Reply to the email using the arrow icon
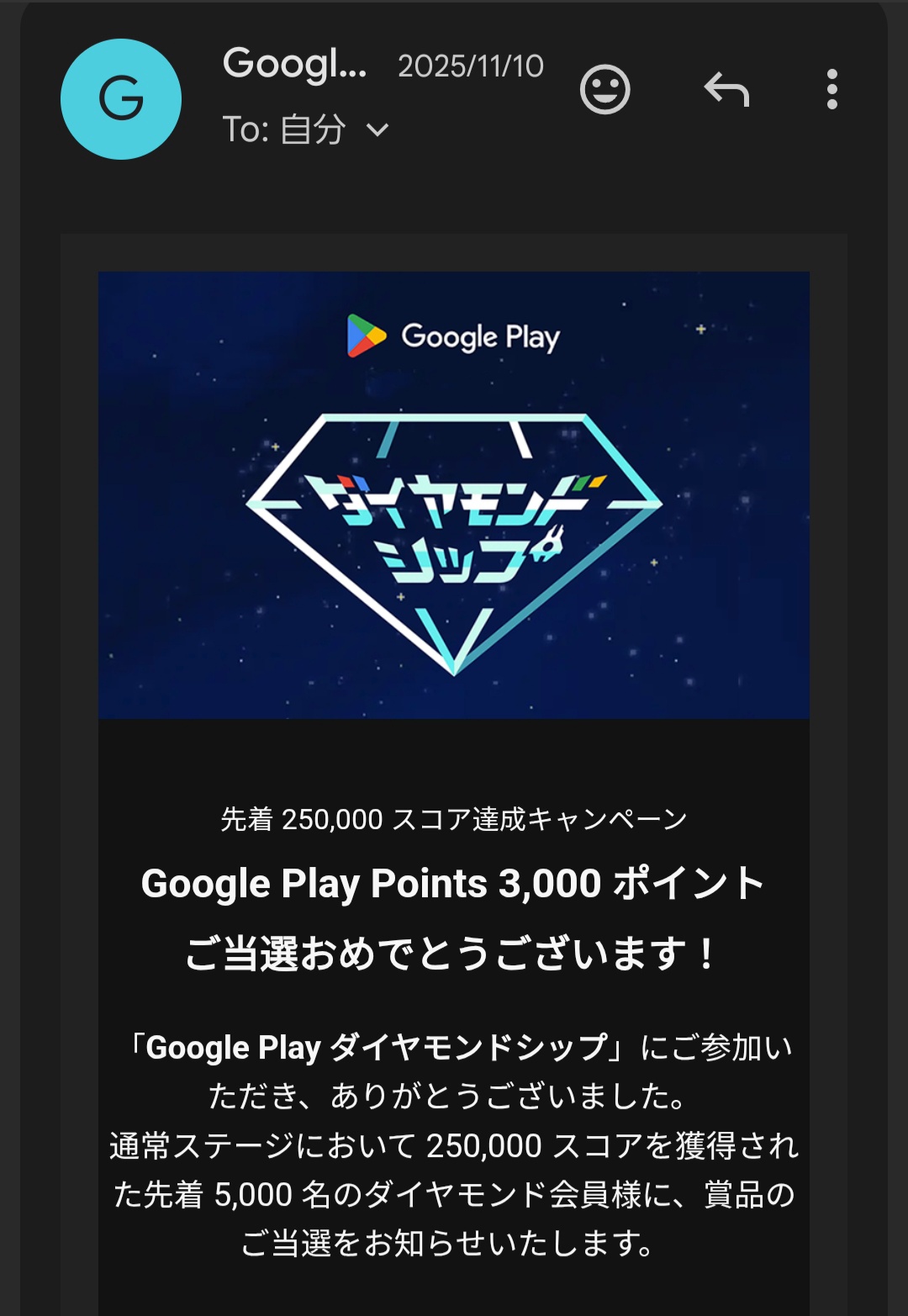Screen dimensions: 908x1316 tap(726, 89)
